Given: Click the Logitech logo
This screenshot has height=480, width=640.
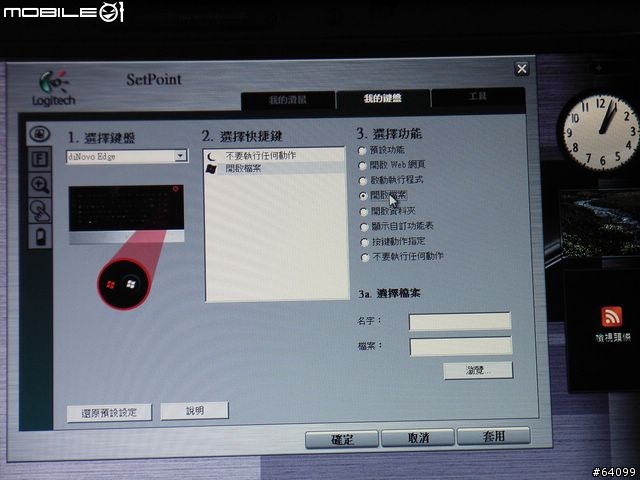Looking at the screenshot, I should pyautogui.click(x=53, y=89).
